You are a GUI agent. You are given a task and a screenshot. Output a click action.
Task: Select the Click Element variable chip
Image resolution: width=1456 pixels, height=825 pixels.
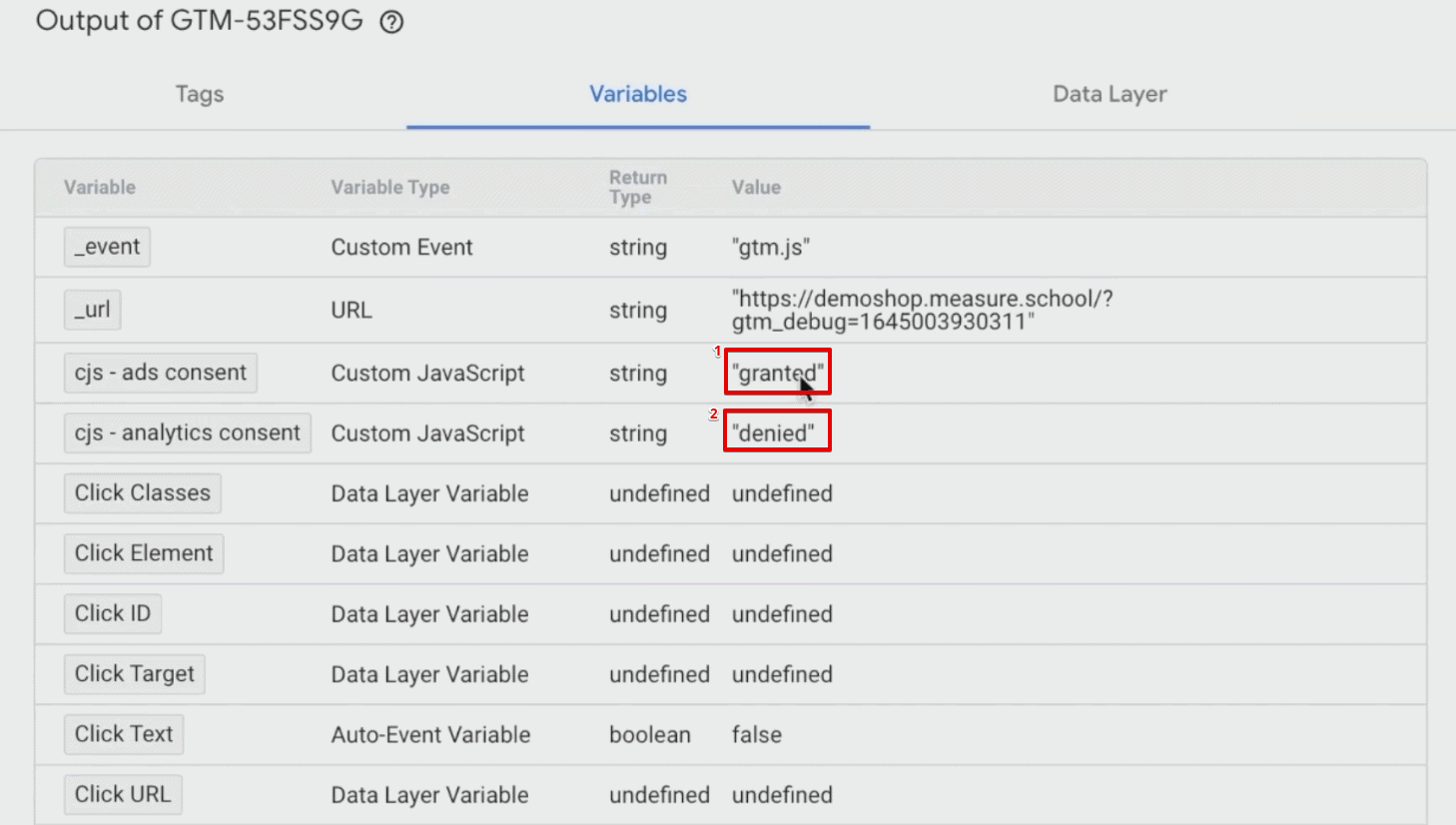[143, 553]
